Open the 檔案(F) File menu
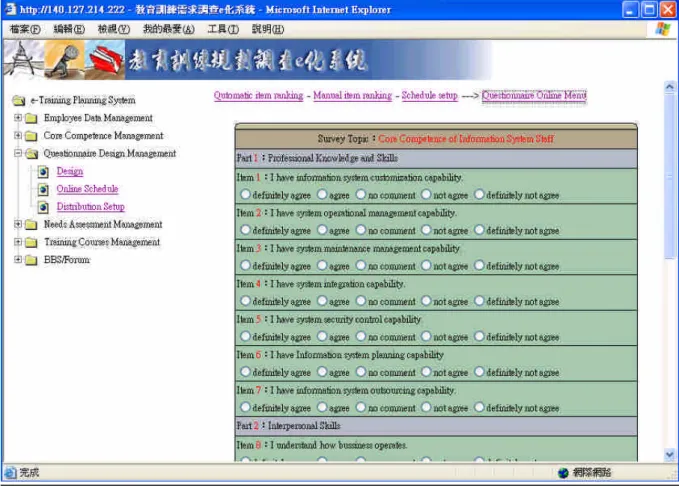This screenshot has height=486, width=679. (25, 29)
